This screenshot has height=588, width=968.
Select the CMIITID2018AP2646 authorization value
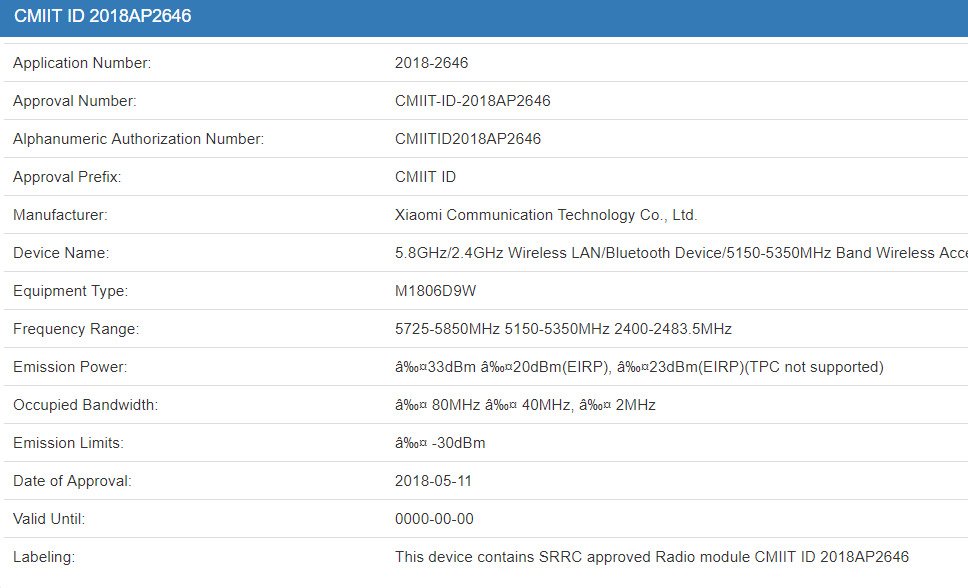pyautogui.click(x=467, y=139)
